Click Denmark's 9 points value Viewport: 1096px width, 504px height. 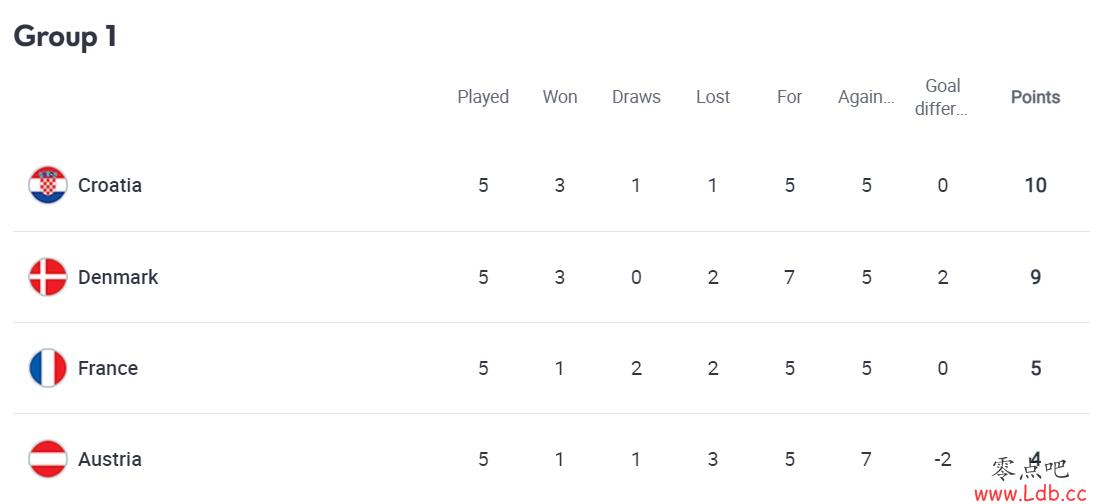coord(1035,277)
